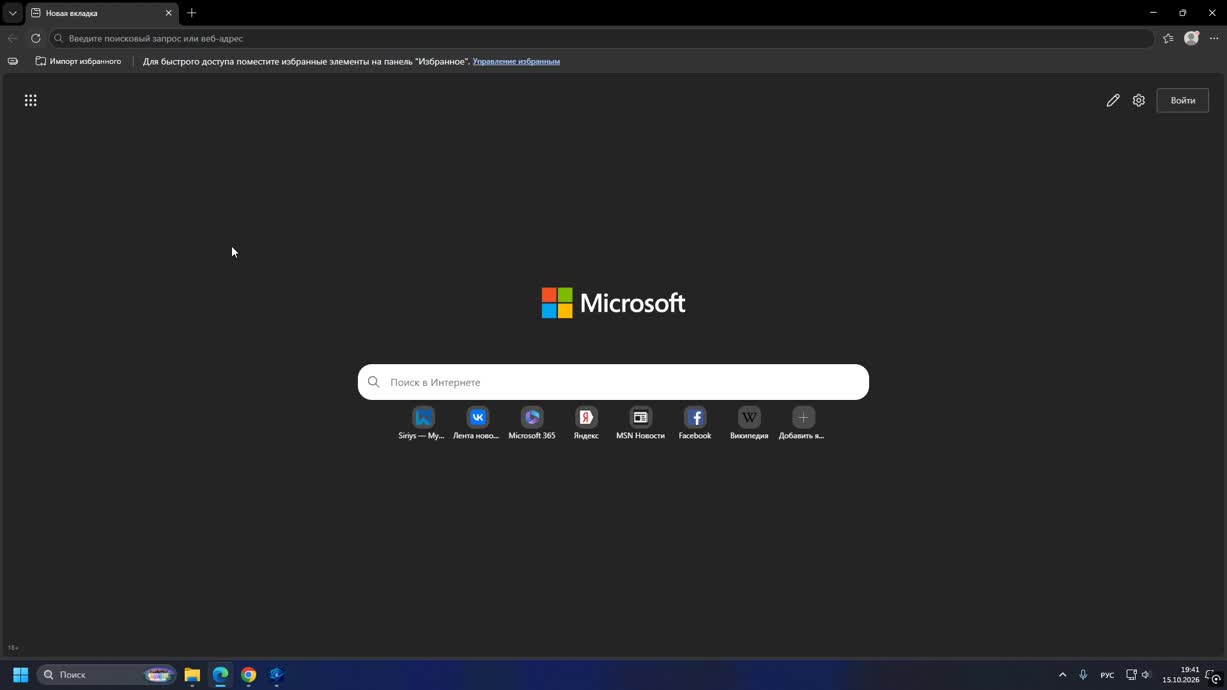Click the Добавить plus tile

click(x=803, y=423)
